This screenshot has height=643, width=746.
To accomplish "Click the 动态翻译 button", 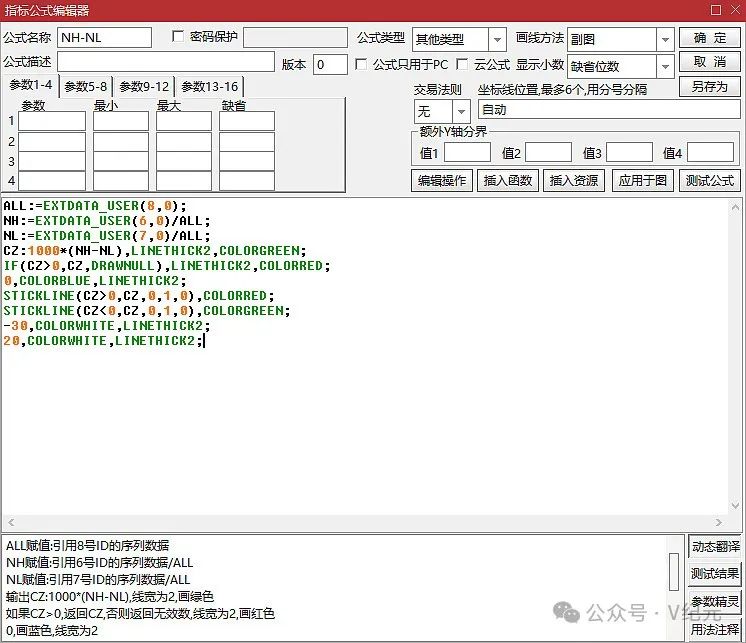I will 716,546.
